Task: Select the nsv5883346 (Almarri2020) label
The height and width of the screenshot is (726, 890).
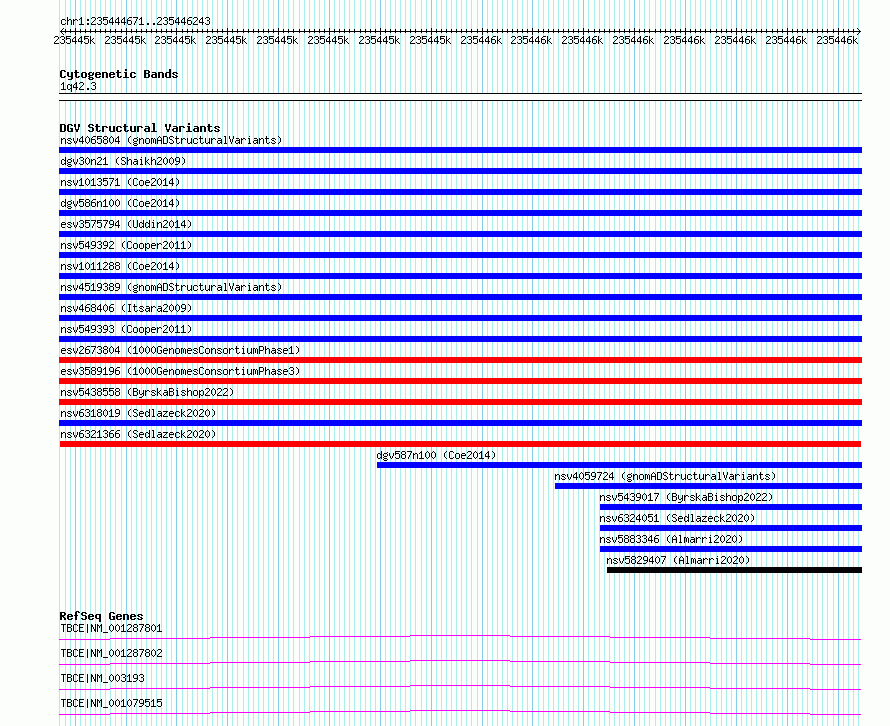Action: [671, 539]
